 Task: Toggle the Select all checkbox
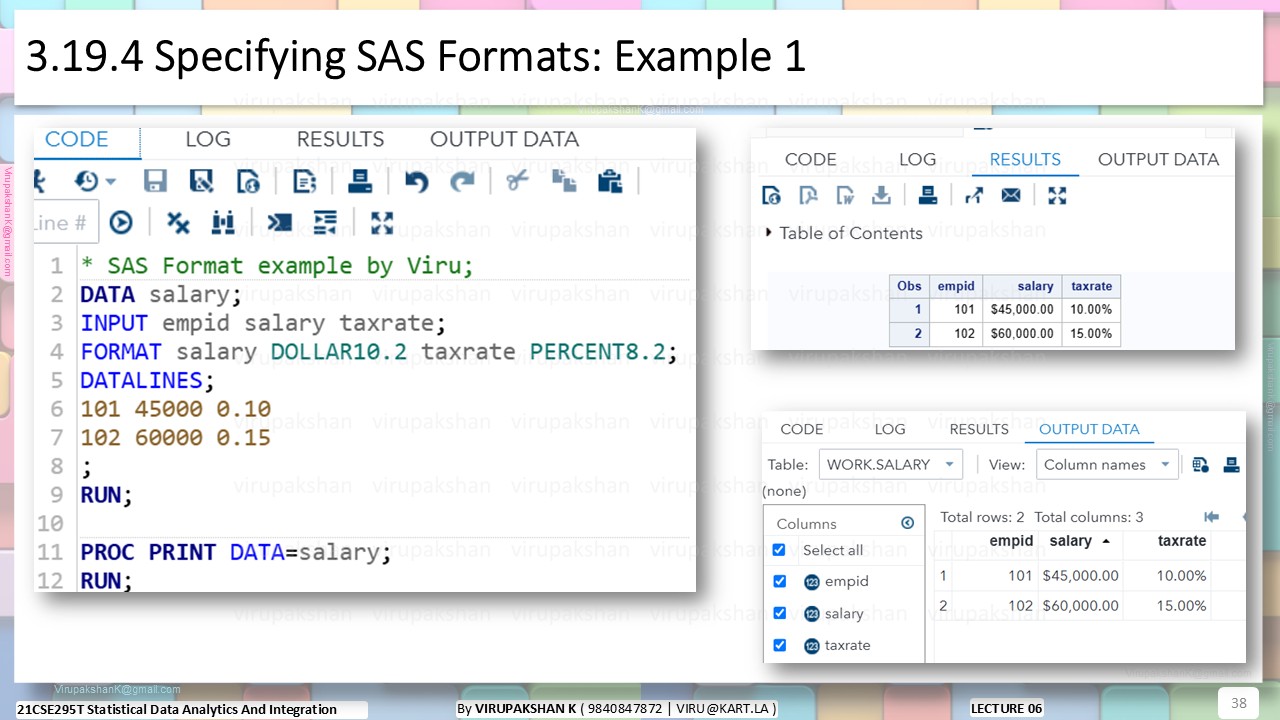779,550
